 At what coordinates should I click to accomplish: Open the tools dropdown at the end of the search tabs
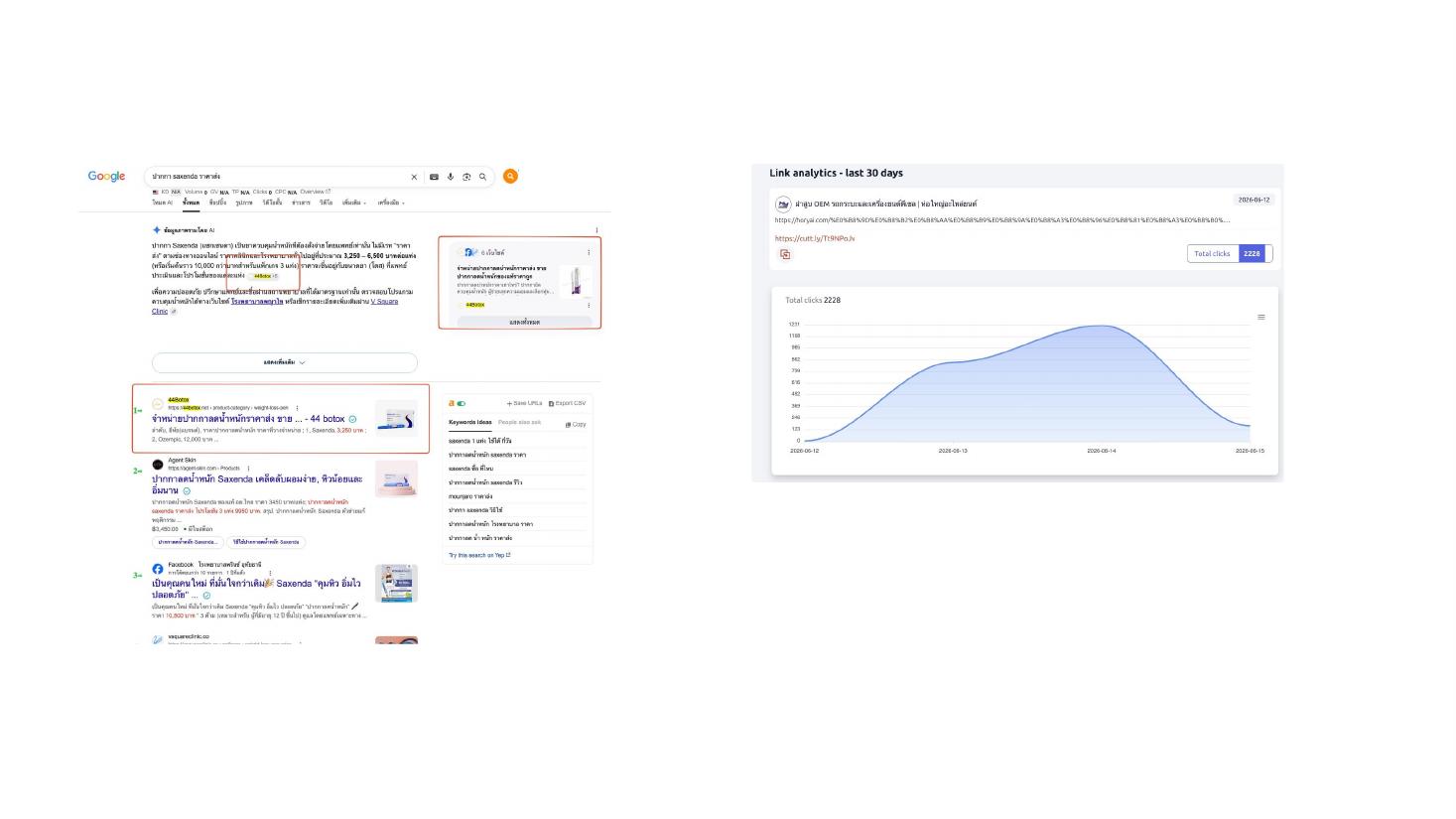pyautogui.click(x=391, y=203)
